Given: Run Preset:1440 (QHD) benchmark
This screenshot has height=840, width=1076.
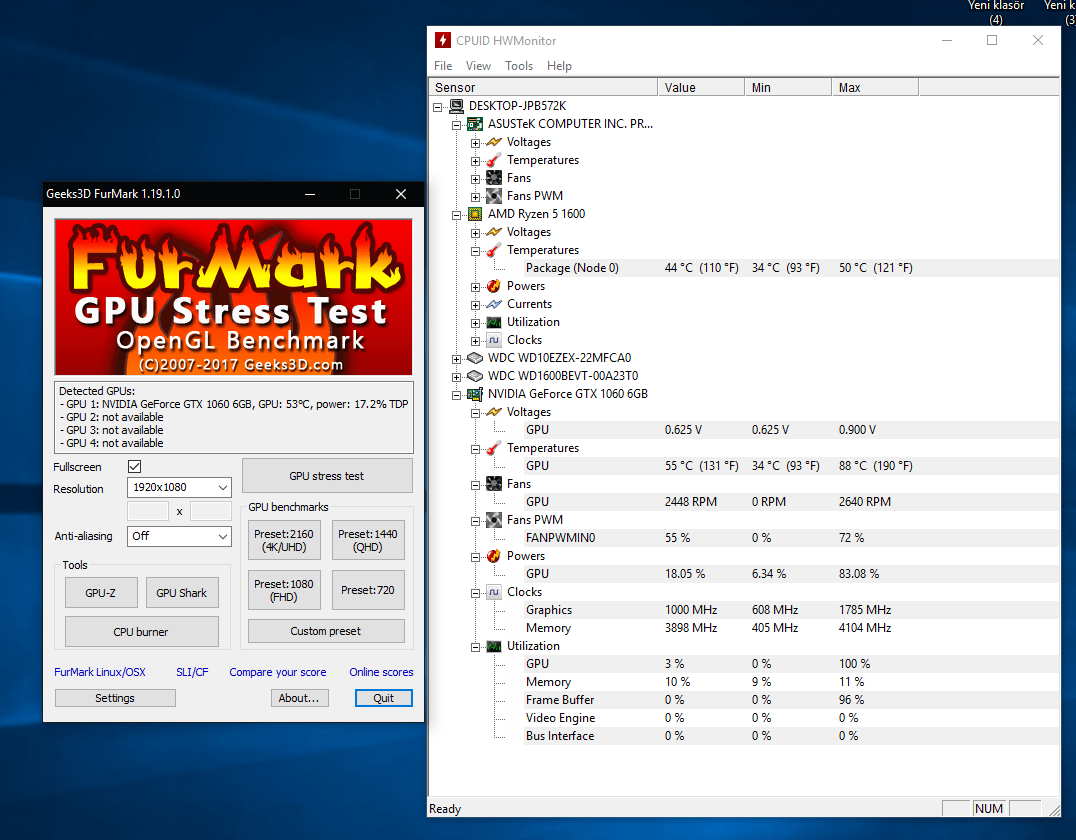Looking at the screenshot, I should (x=368, y=540).
